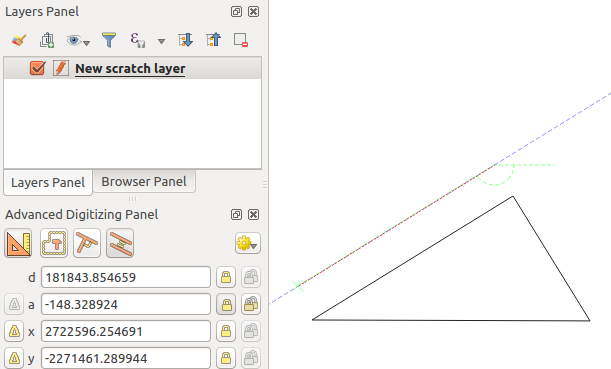This screenshot has height=369, width=611.
Task: Click the Add Group icon
Action: pos(47,40)
